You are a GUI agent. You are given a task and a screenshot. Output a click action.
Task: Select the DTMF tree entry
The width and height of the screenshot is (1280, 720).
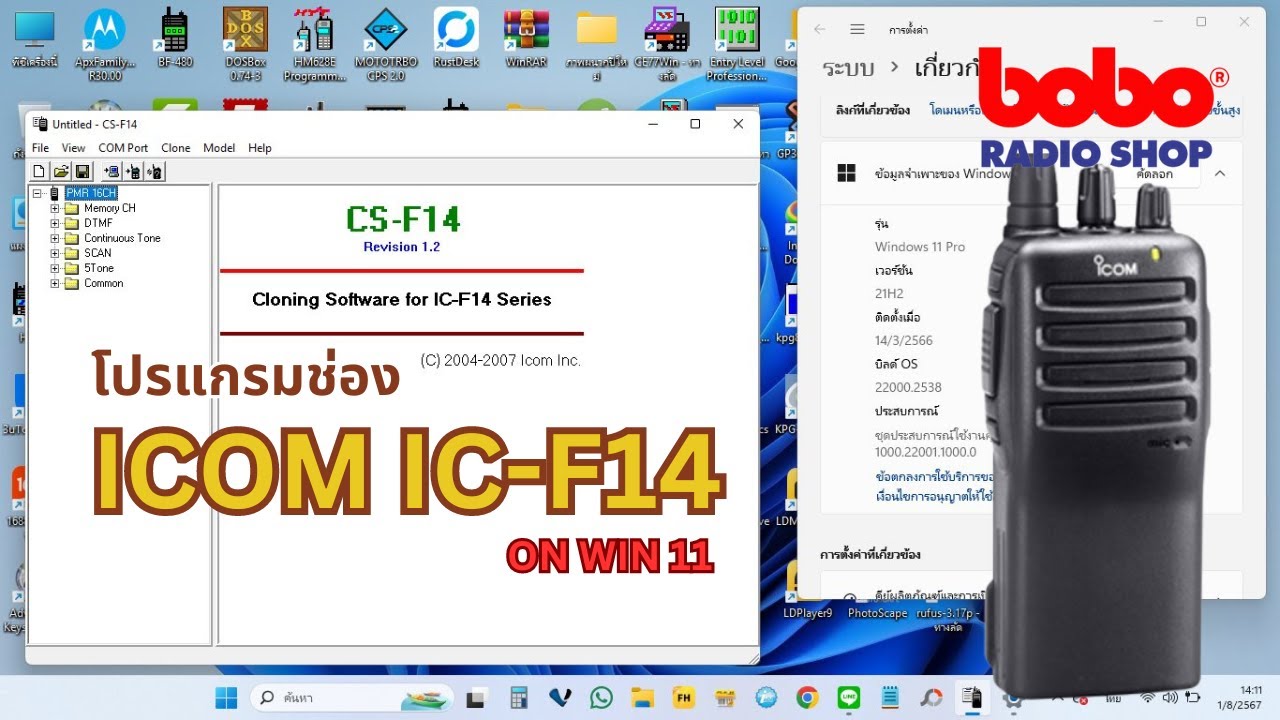coord(98,223)
